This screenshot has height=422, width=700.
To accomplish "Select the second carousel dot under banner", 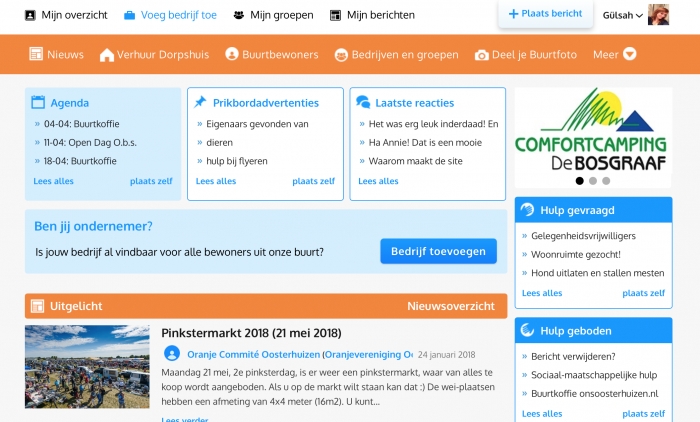I will coord(592,181).
